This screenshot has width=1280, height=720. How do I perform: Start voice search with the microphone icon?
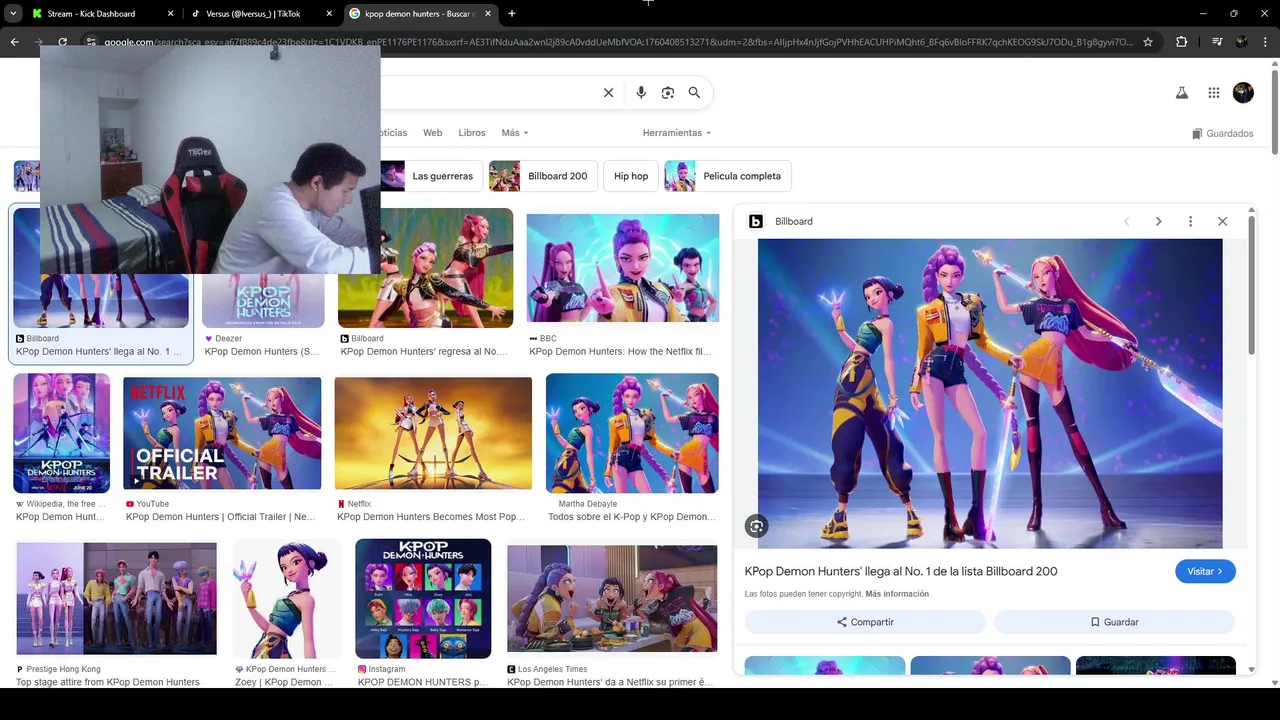tap(641, 93)
